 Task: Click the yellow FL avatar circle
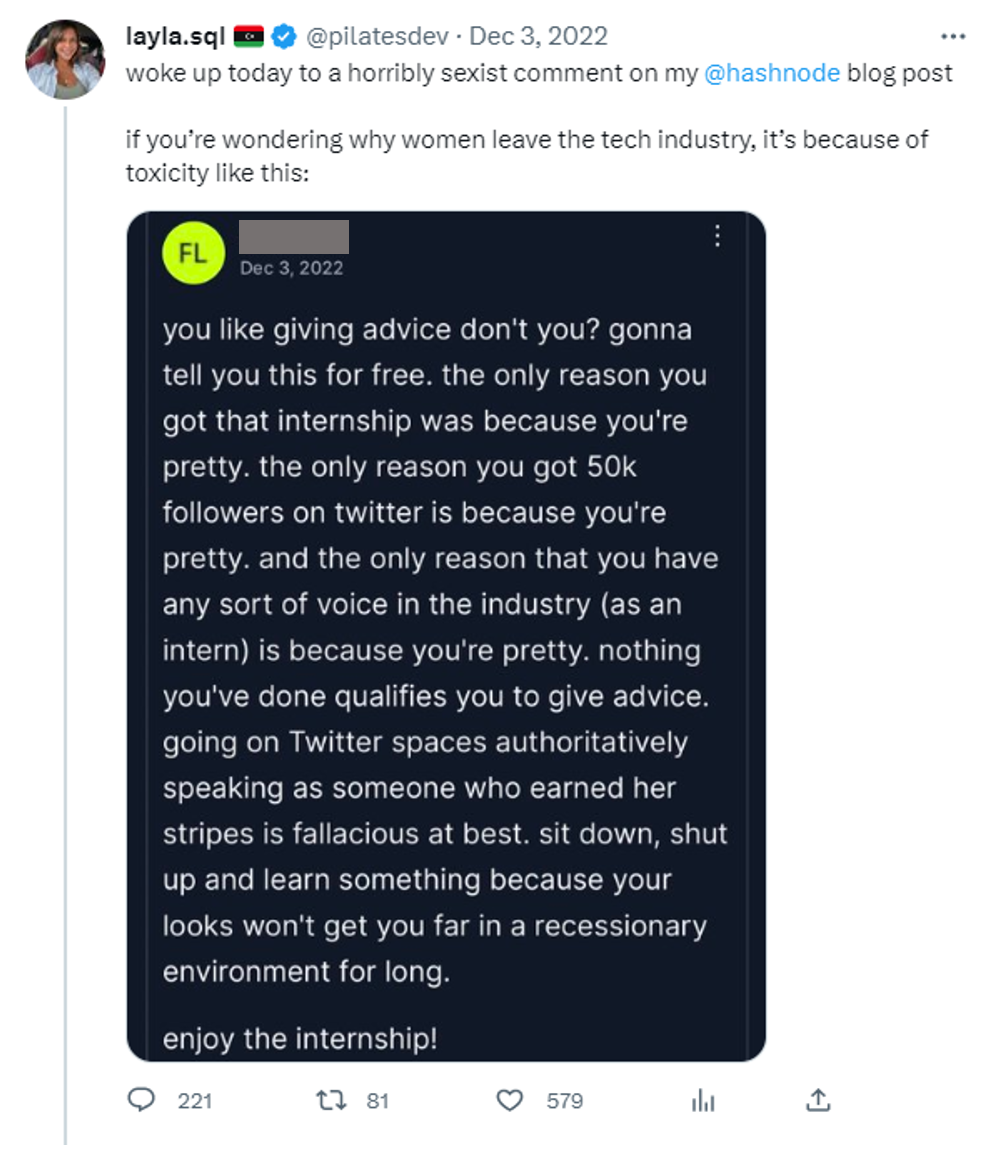[x=194, y=253]
